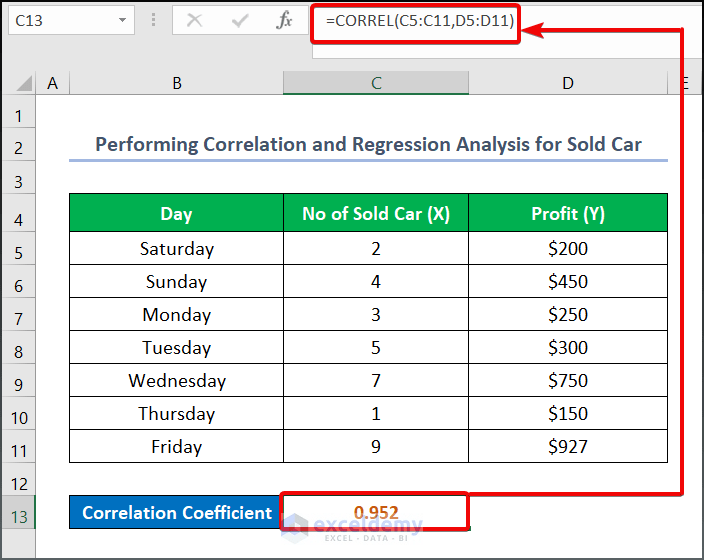Select column C header

[376, 83]
